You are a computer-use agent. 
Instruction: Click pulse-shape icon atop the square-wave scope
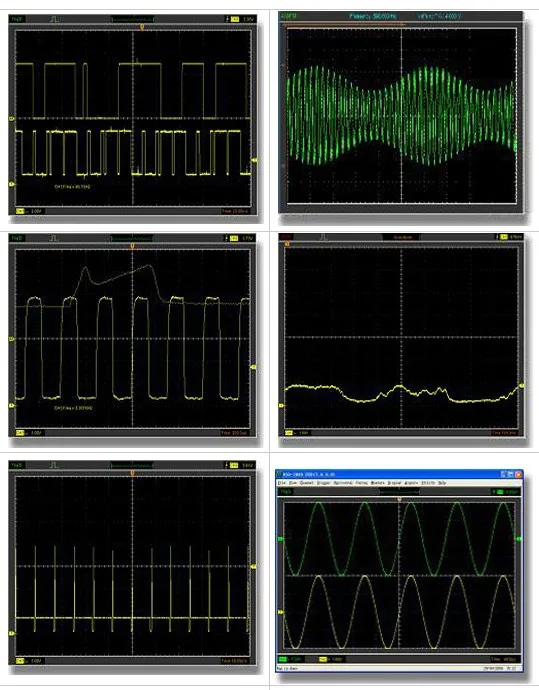pos(54,238)
